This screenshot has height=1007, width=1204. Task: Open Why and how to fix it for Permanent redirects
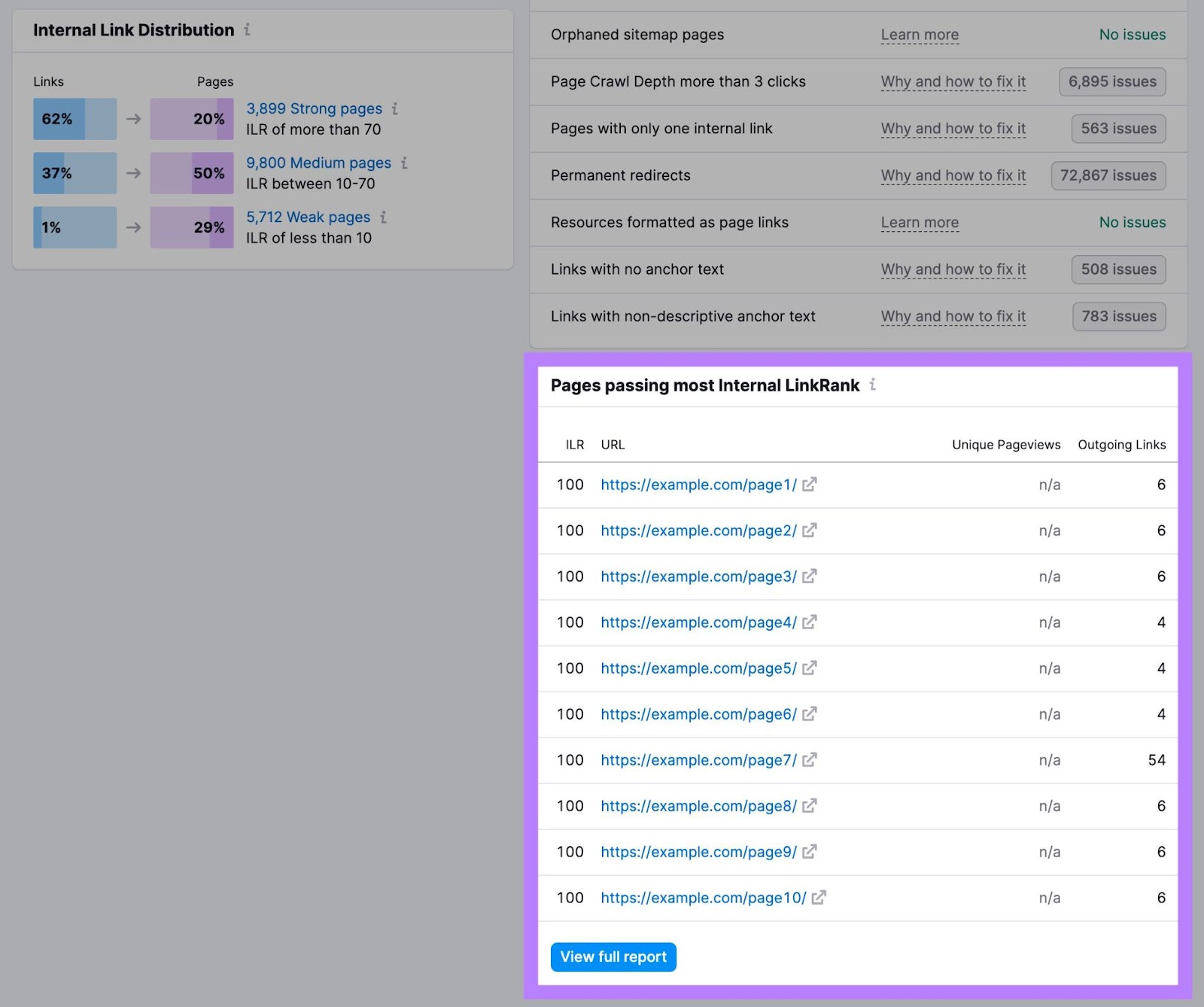[x=953, y=175]
